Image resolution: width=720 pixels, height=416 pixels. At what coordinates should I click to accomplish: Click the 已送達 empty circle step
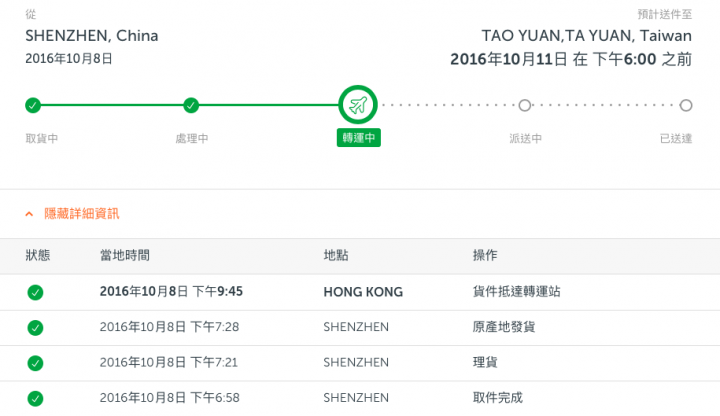(686, 106)
